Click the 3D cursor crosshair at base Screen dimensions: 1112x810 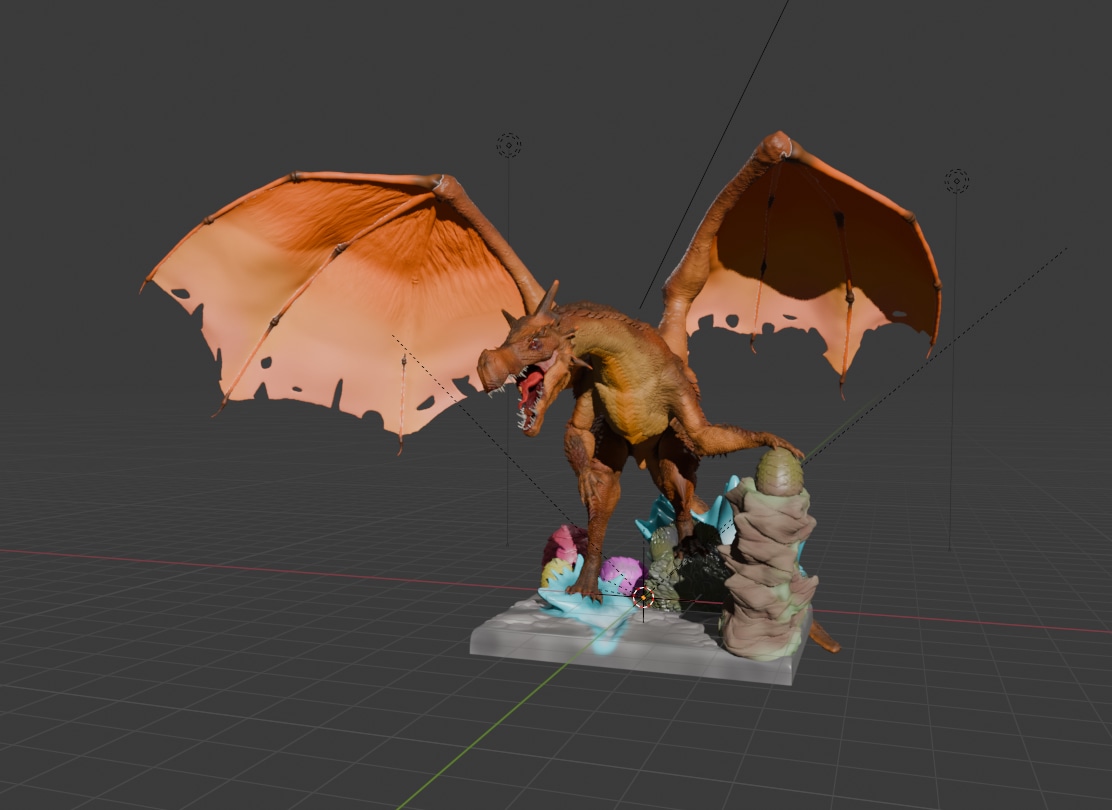[x=643, y=597]
